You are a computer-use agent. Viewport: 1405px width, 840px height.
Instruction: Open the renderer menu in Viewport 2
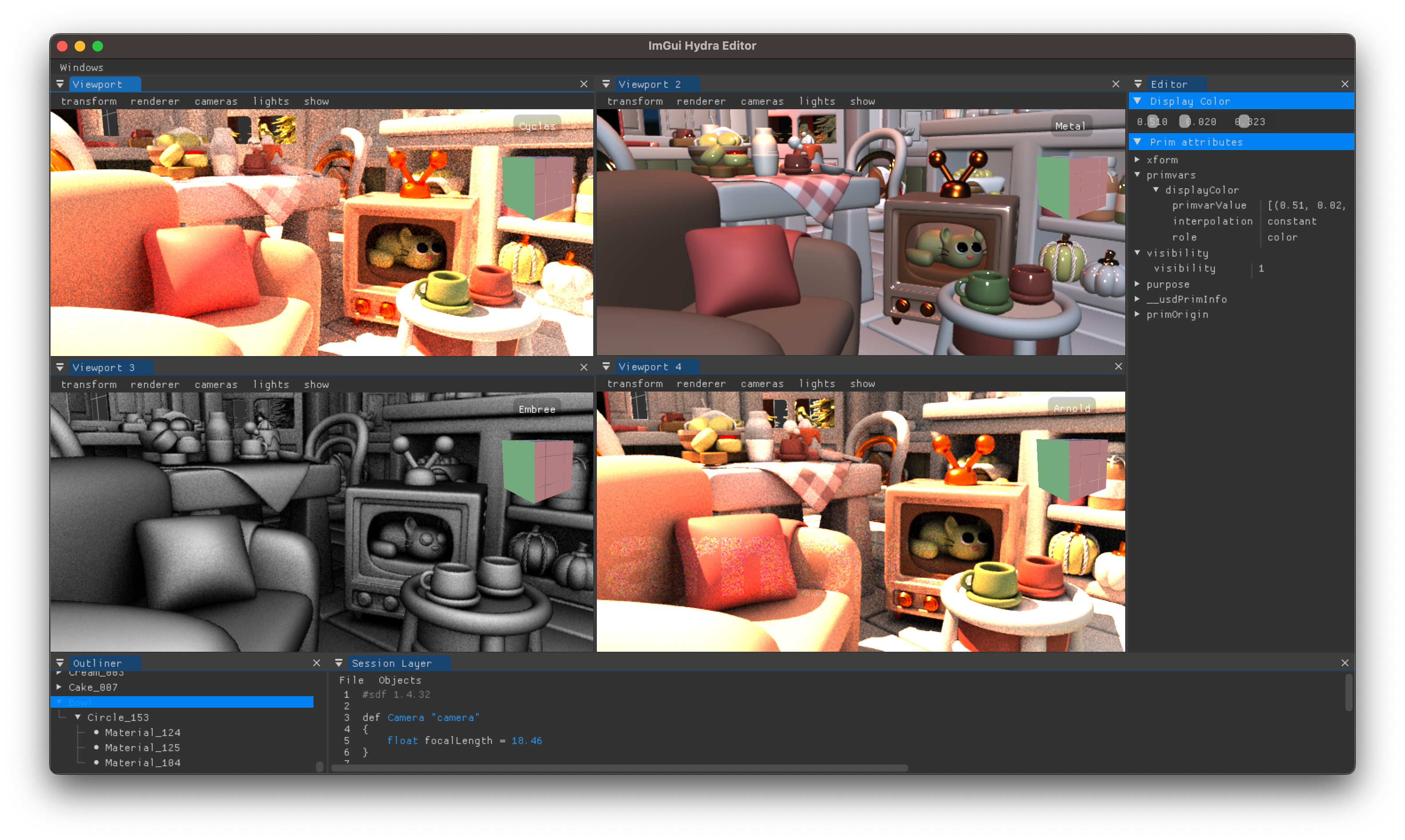(701, 101)
